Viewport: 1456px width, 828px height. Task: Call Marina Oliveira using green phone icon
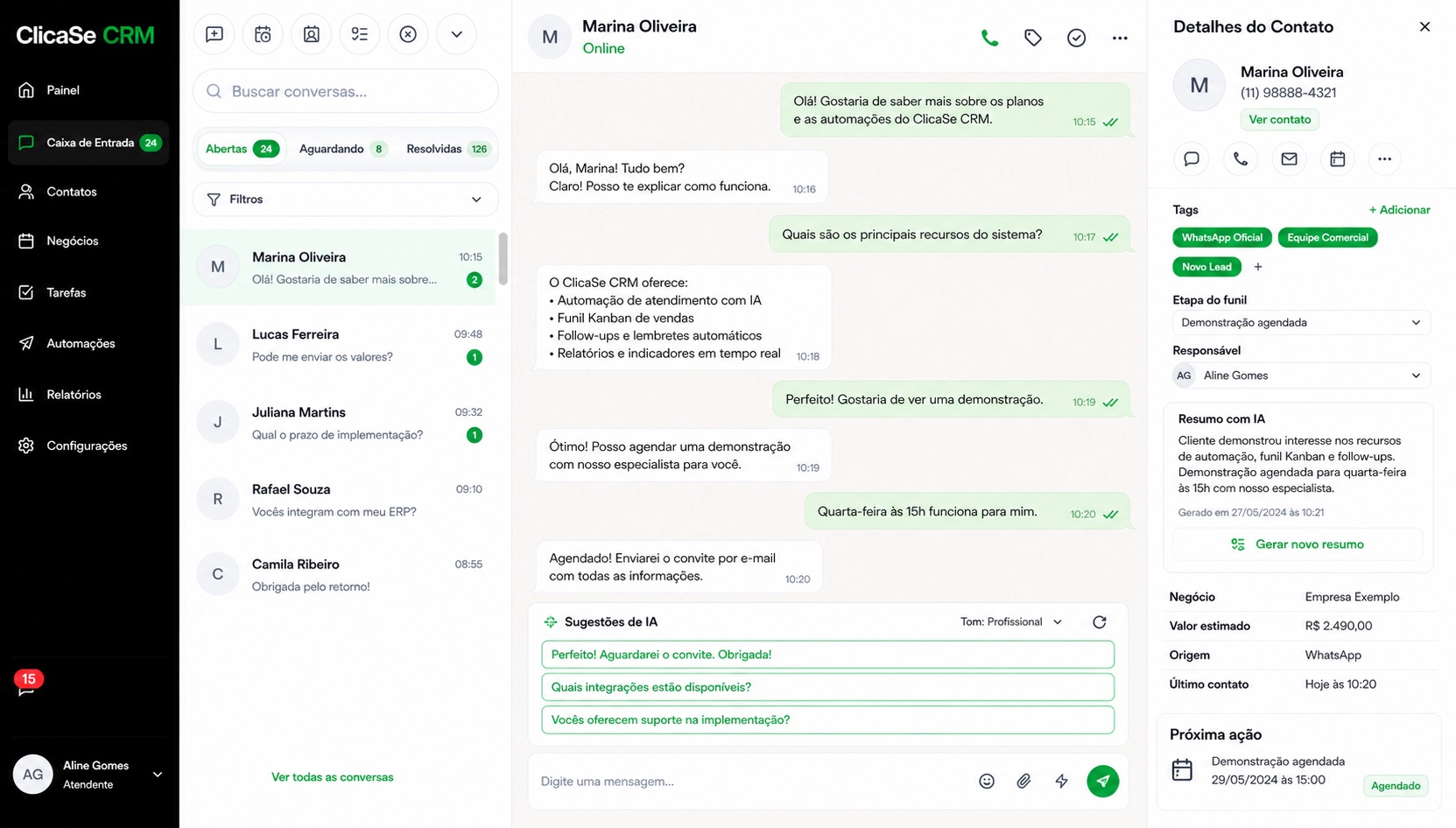point(989,38)
